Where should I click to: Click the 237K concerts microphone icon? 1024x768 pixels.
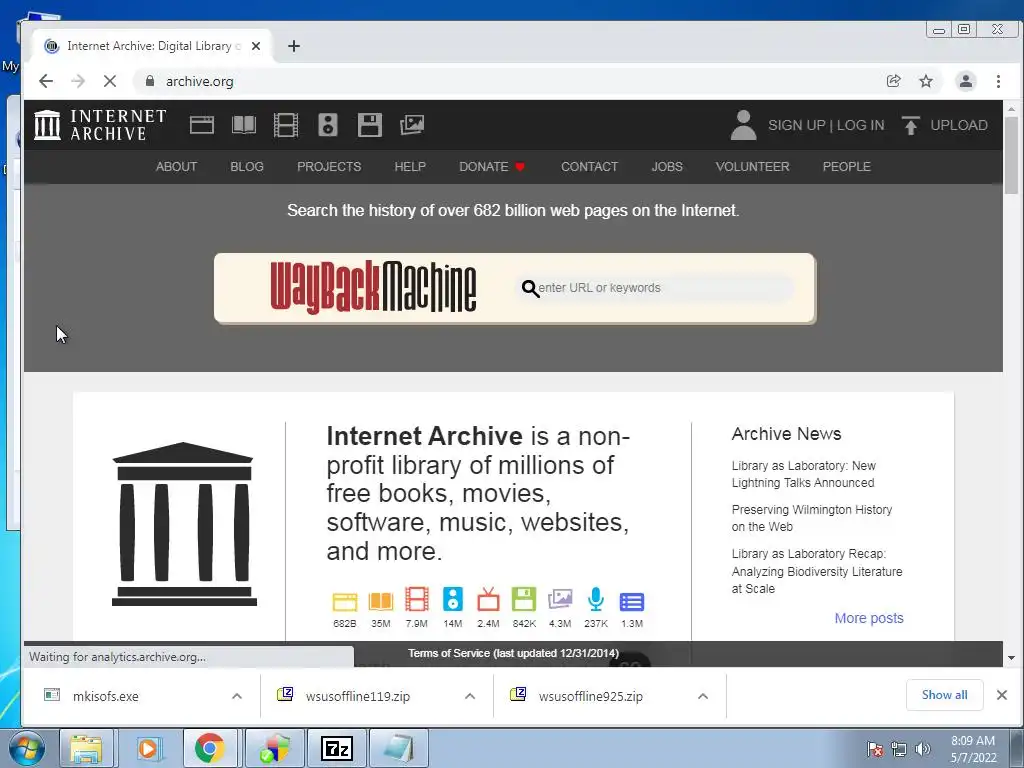596,600
